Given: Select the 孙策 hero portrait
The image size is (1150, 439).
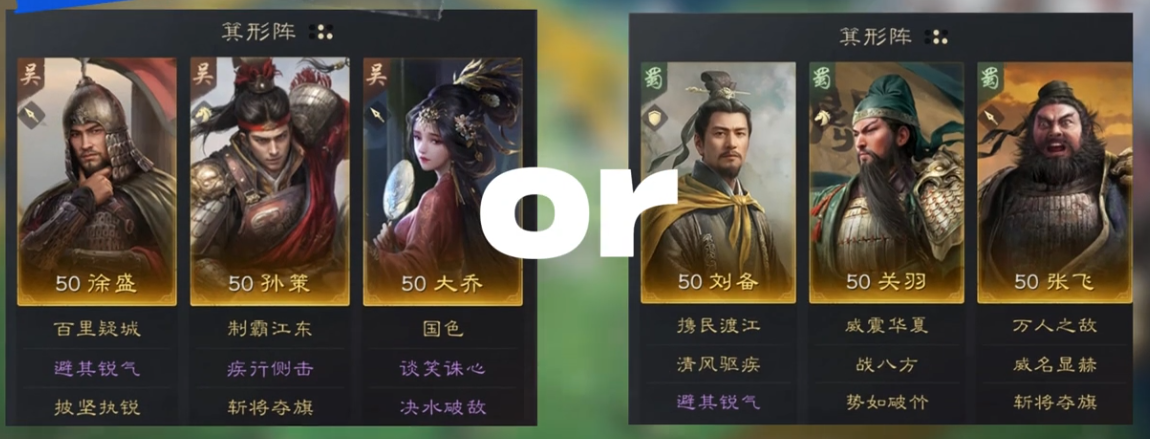Looking at the screenshot, I should (270, 181).
